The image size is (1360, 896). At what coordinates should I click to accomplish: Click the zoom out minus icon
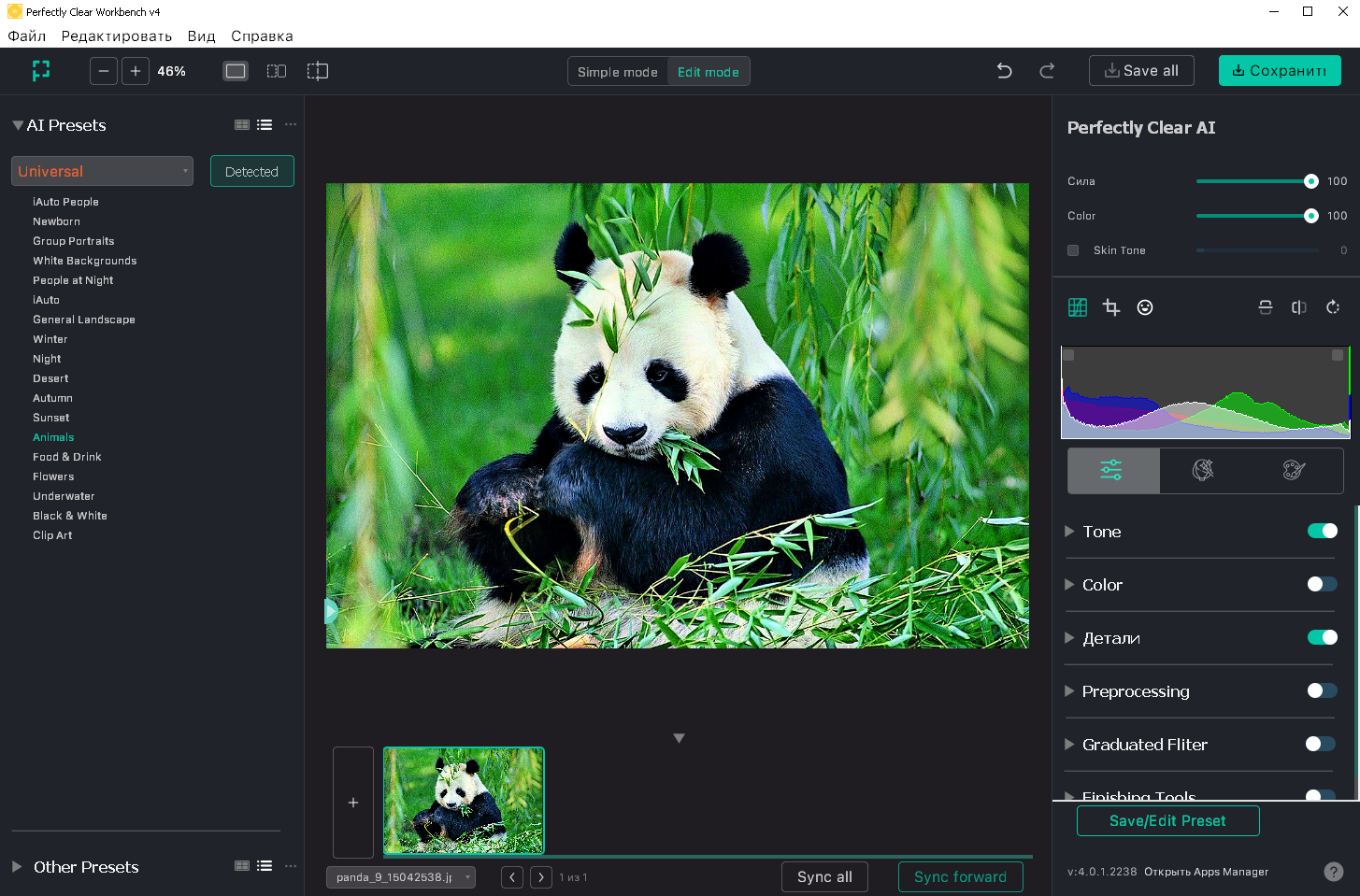tap(104, 71)
